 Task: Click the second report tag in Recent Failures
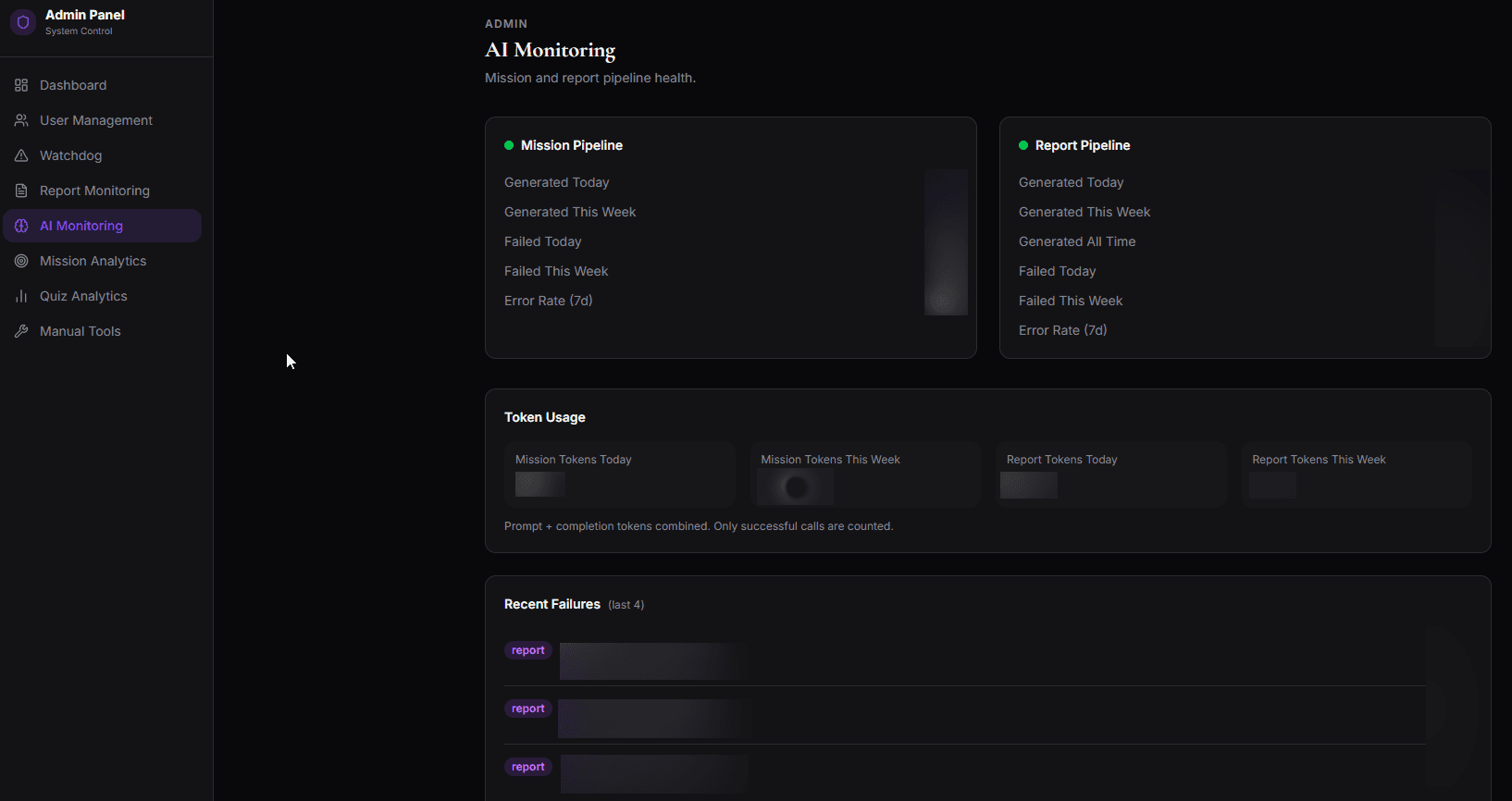[x=528, y=709]
